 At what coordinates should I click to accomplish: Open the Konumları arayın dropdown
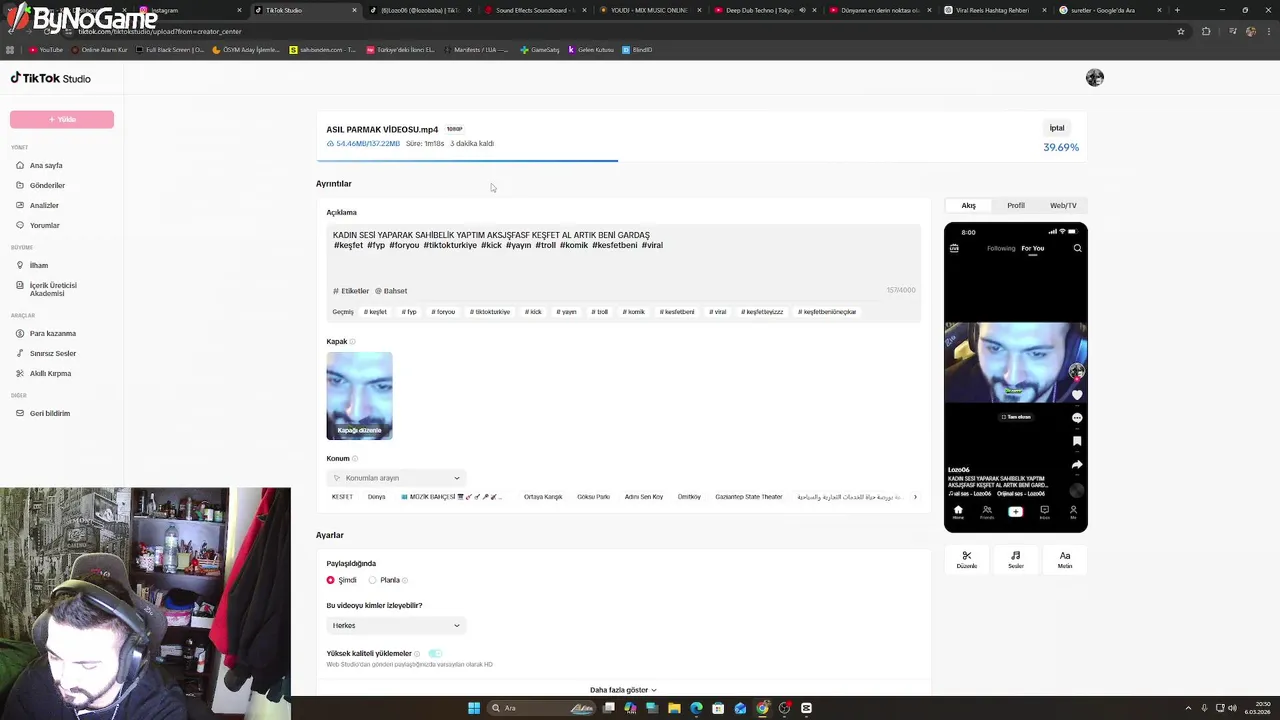(396, 478)
